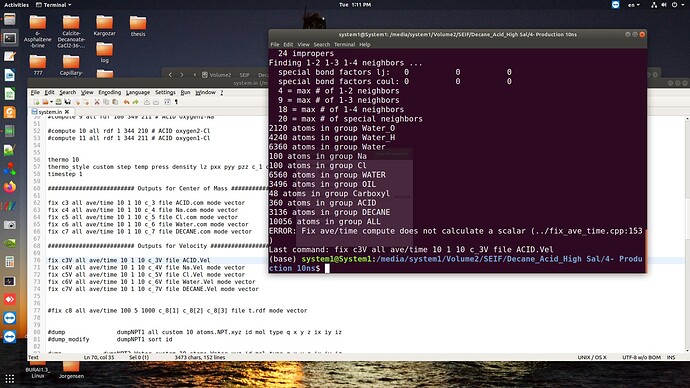Click Undo arrow in editor toolbar
This screenshot has height=388, width=690.
(x=126, y=102)
